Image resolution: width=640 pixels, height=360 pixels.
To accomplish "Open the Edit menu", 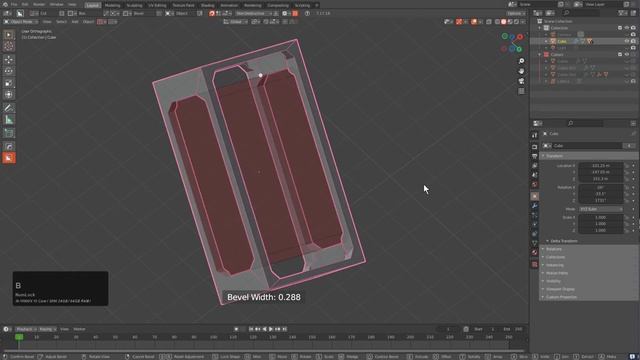I will click(x=25, y=4).
